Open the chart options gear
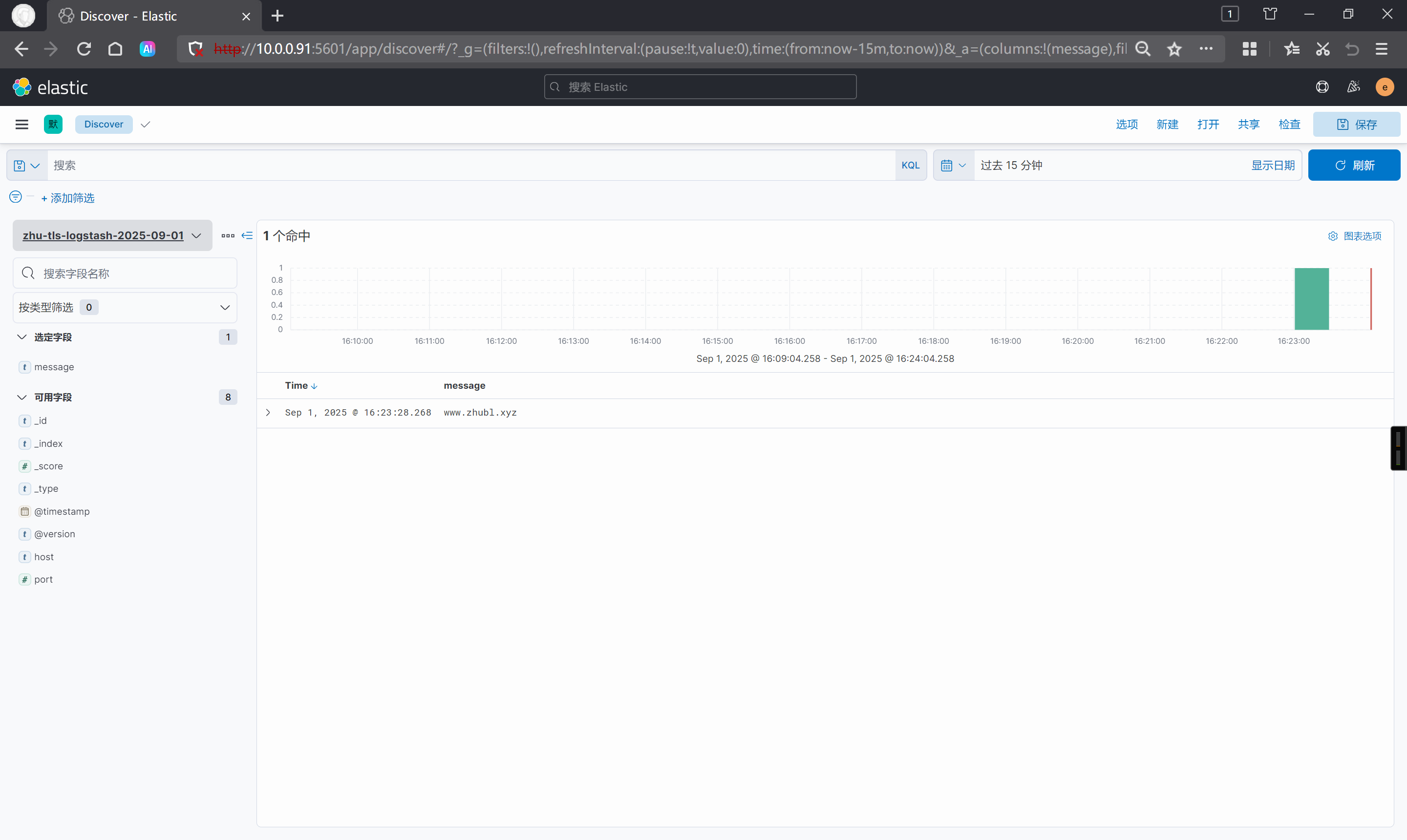Image resolution: width=1407 pixels, height=840 pixels. (x=1333, y=236)
